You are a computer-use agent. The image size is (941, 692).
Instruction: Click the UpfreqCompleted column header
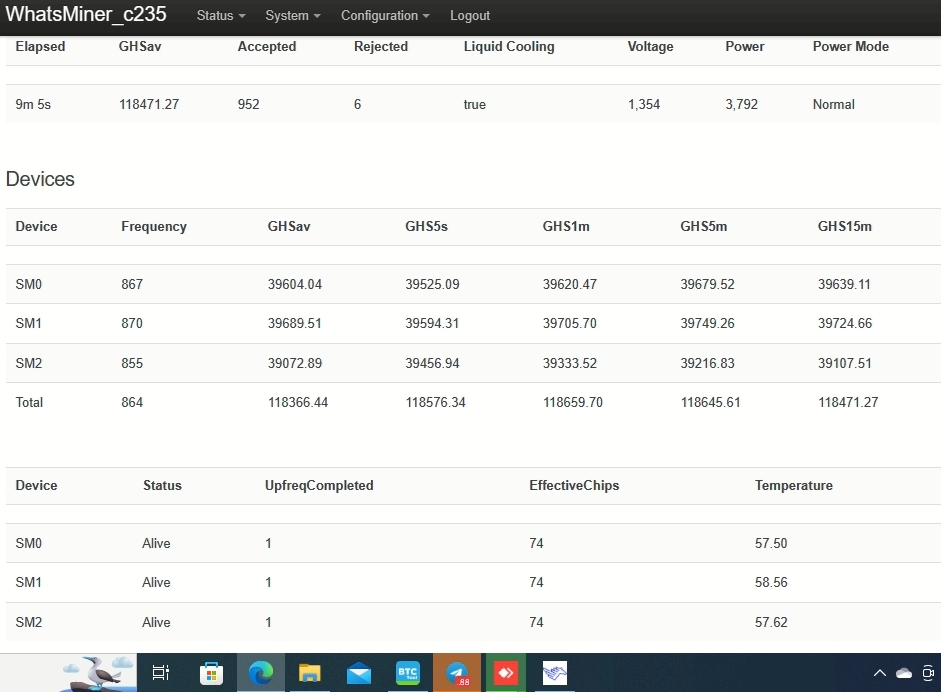point(319,486)
